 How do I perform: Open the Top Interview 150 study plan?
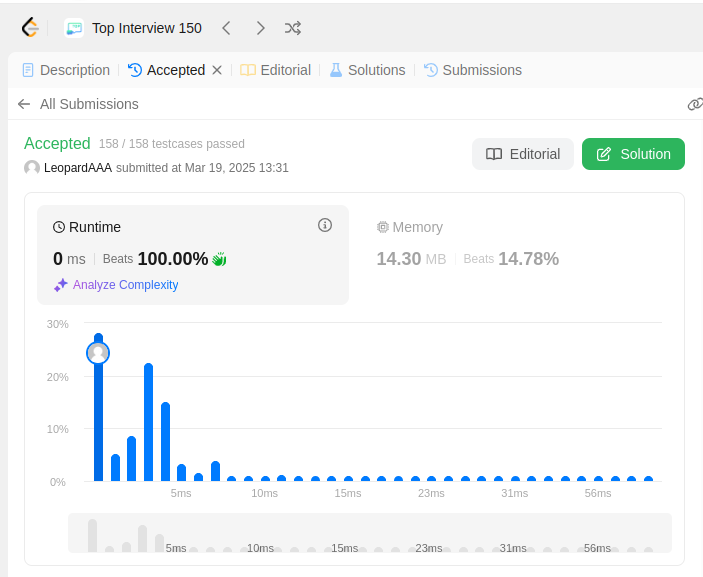tap(133, 28)
